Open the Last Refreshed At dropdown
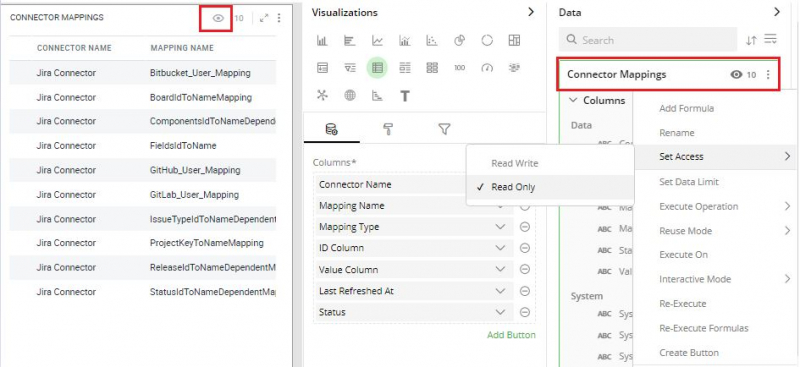800x367 pixels. tap(501, 291)
